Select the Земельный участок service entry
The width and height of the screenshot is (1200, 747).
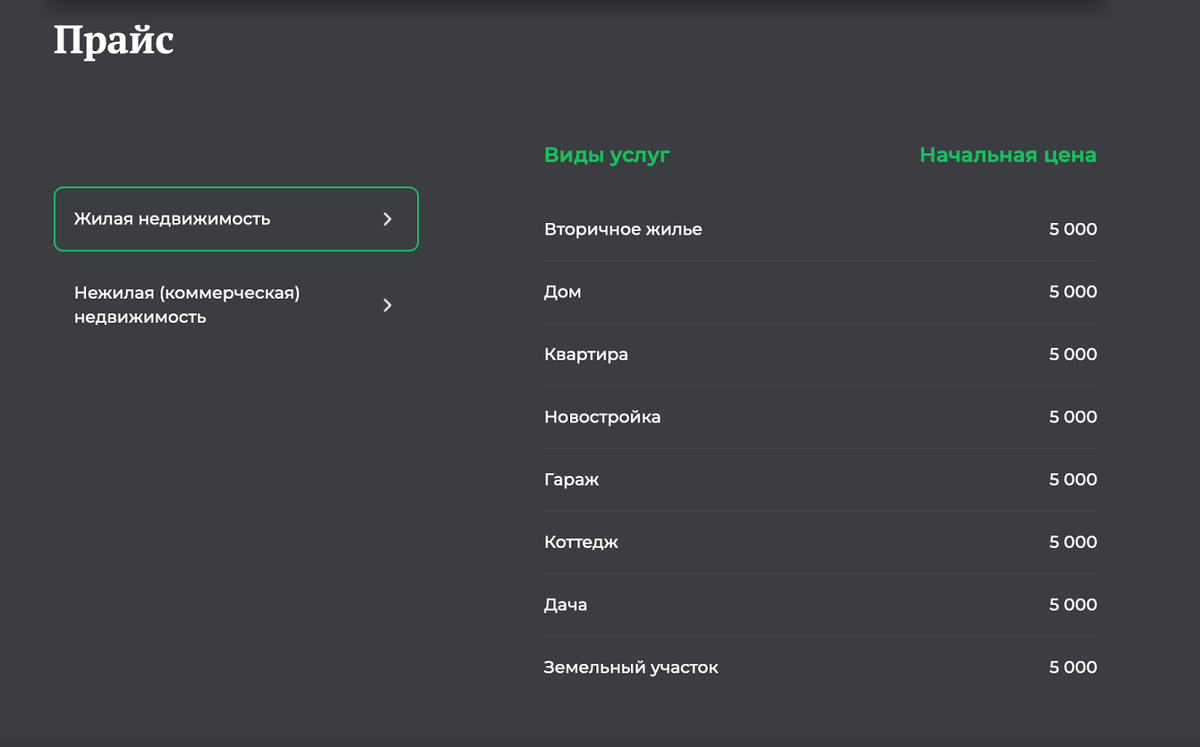[x=631, y=667]
